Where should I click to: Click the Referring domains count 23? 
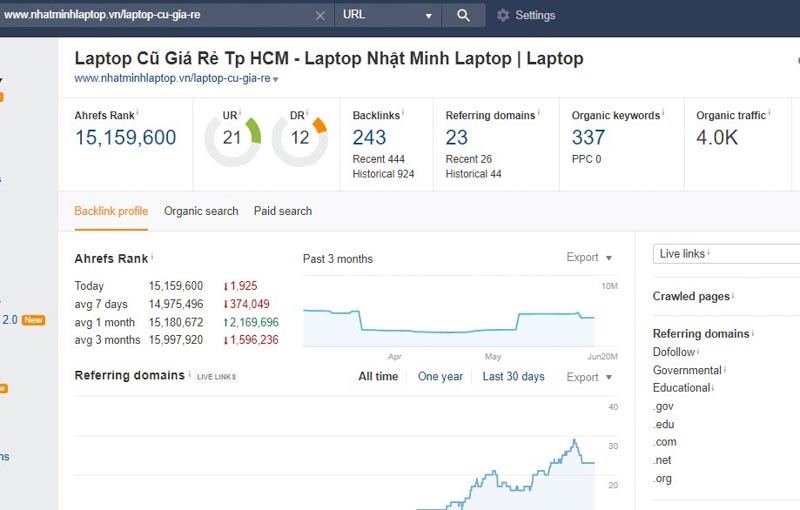pos(456,137)
